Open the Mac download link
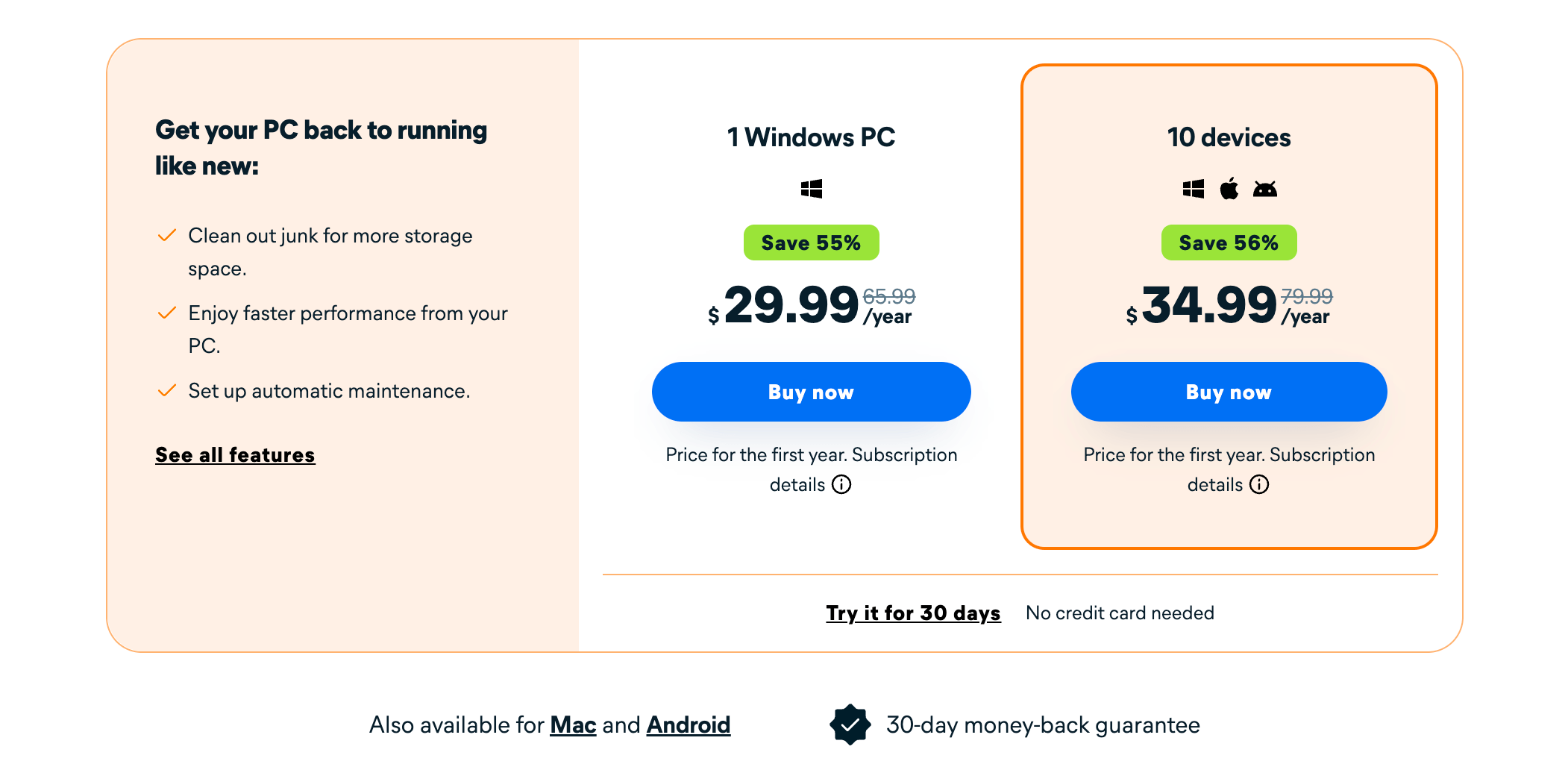This screenshot has height=773, width=1568. (573, 724)
